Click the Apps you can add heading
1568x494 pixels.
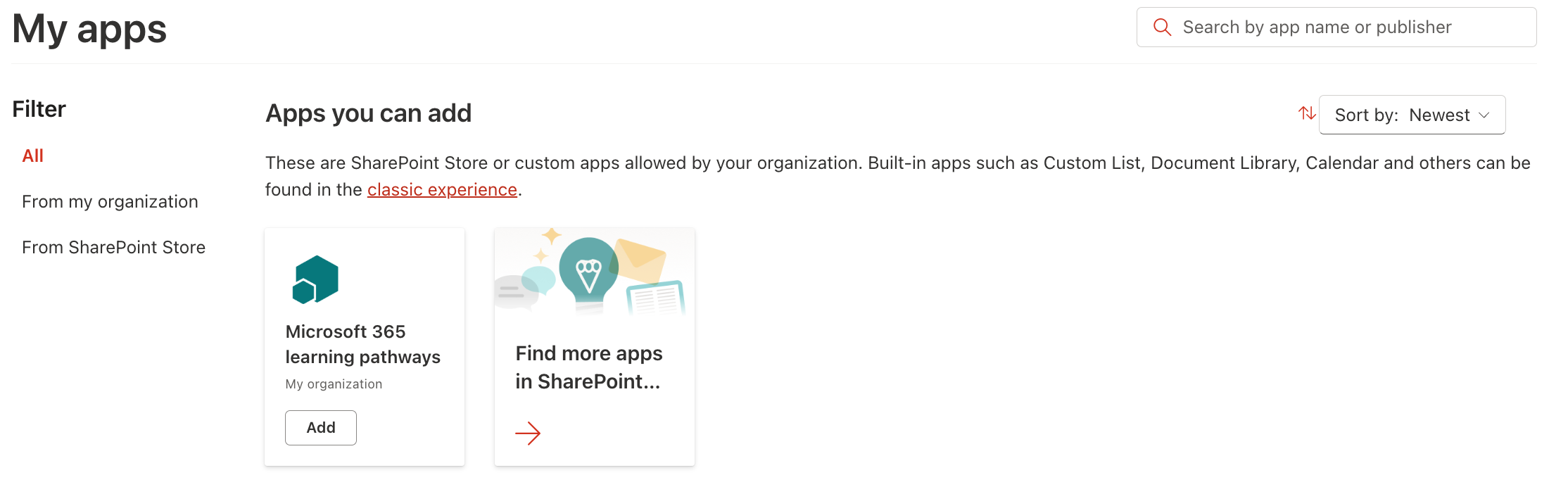(x=368, y=113)
